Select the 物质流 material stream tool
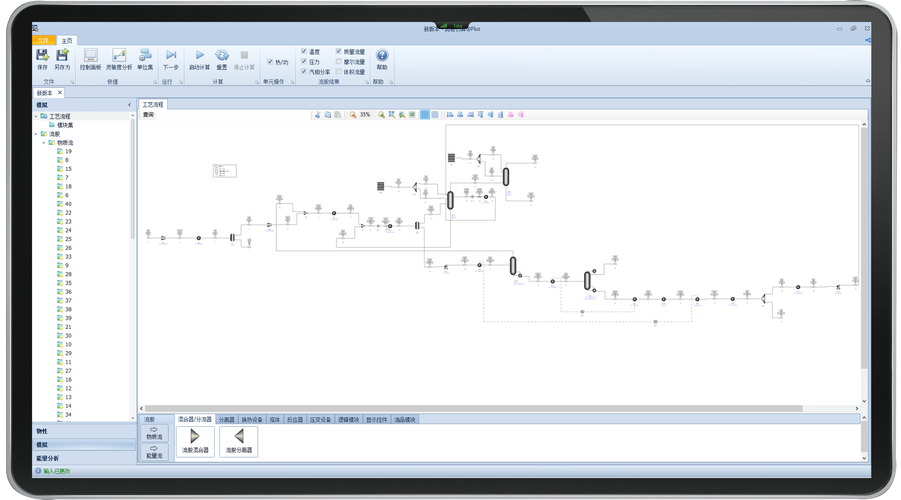 [154, 433]
